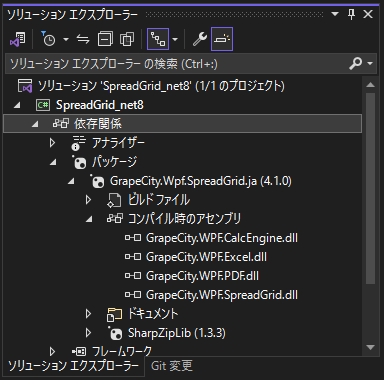
Task: Select the ビルド ファイル item
Action: click(159, 200)
